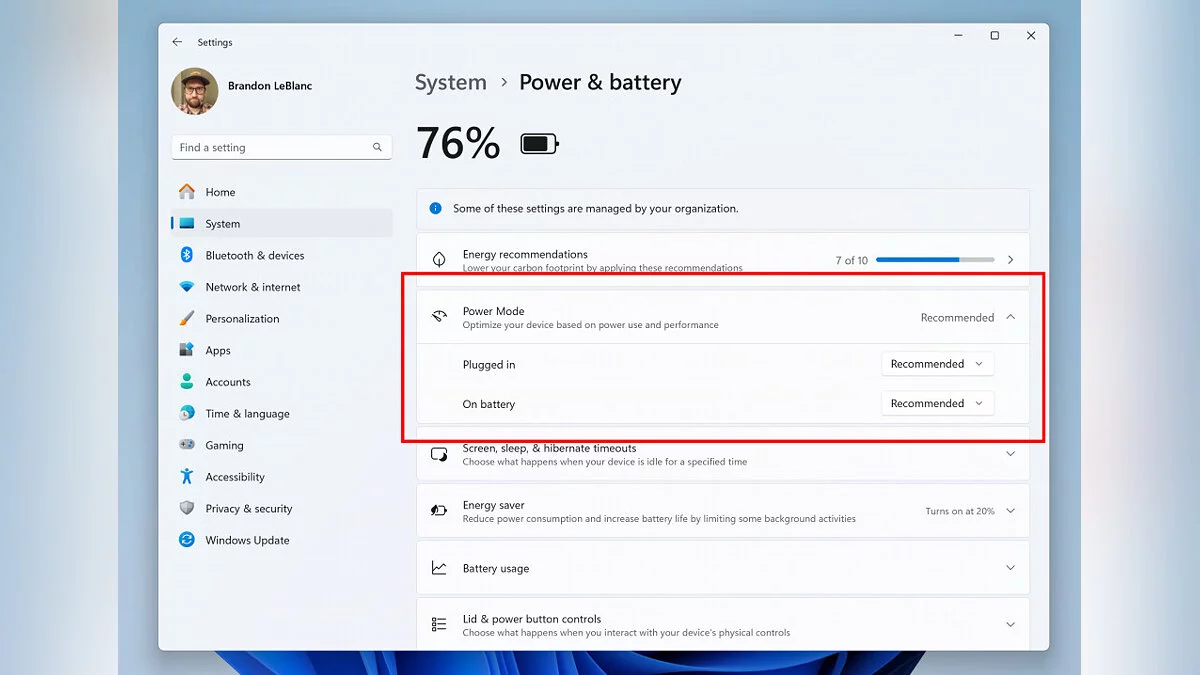This screenshot has height=675, width=1200.
Task: Open the Plugged in power mode dropdown
Action: [937, 364]
